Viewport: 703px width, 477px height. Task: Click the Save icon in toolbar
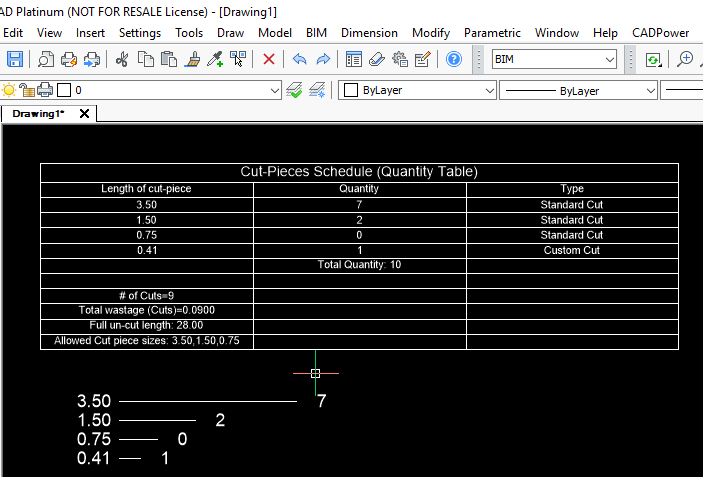pyautogui.click(x=14, y=59)
